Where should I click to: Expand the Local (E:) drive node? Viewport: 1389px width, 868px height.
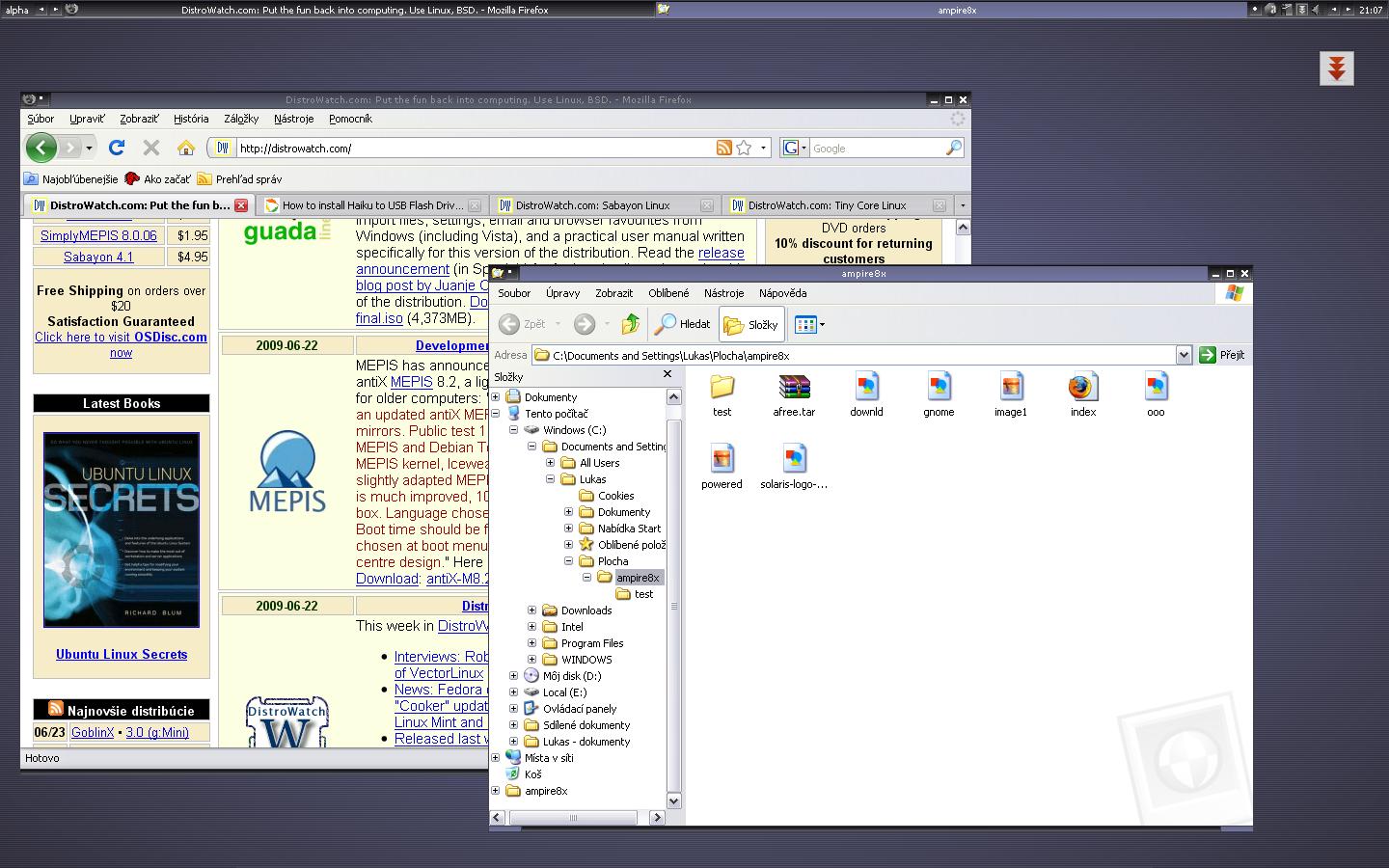point(514,692)
